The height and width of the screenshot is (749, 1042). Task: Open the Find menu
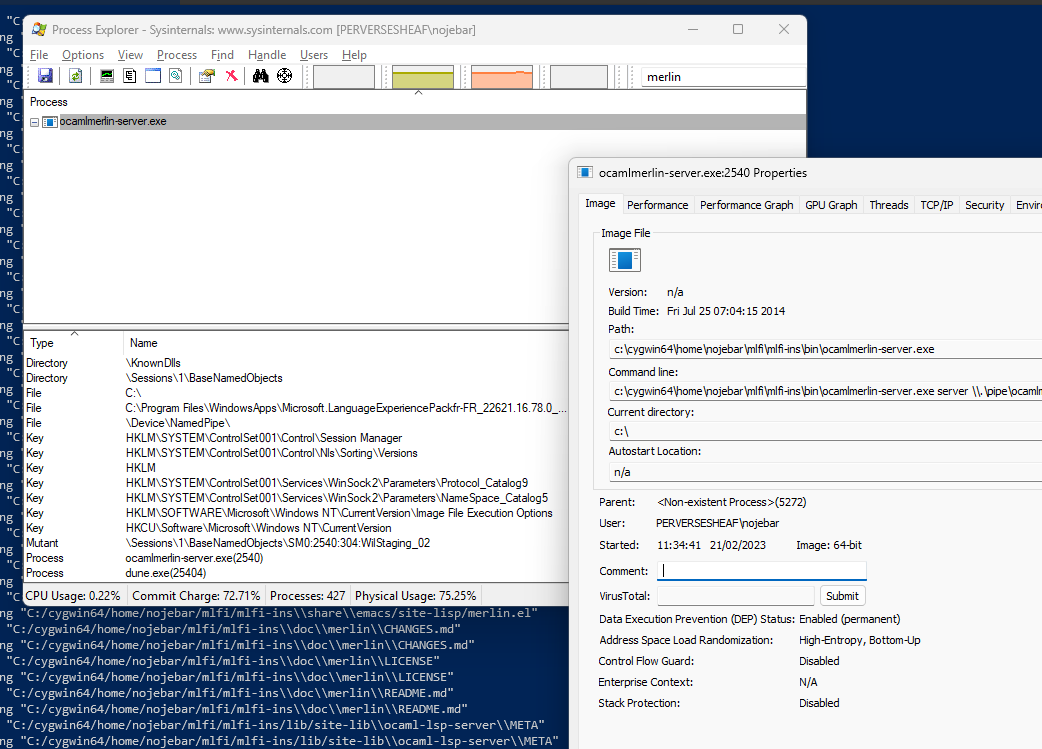click(x=222, y=54)
